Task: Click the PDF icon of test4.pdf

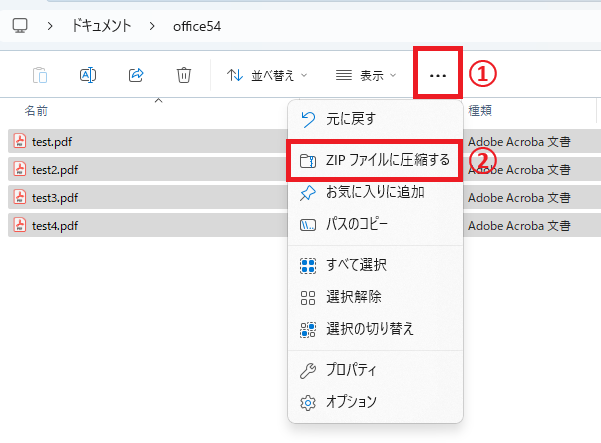Action: (x=20, y=225)
